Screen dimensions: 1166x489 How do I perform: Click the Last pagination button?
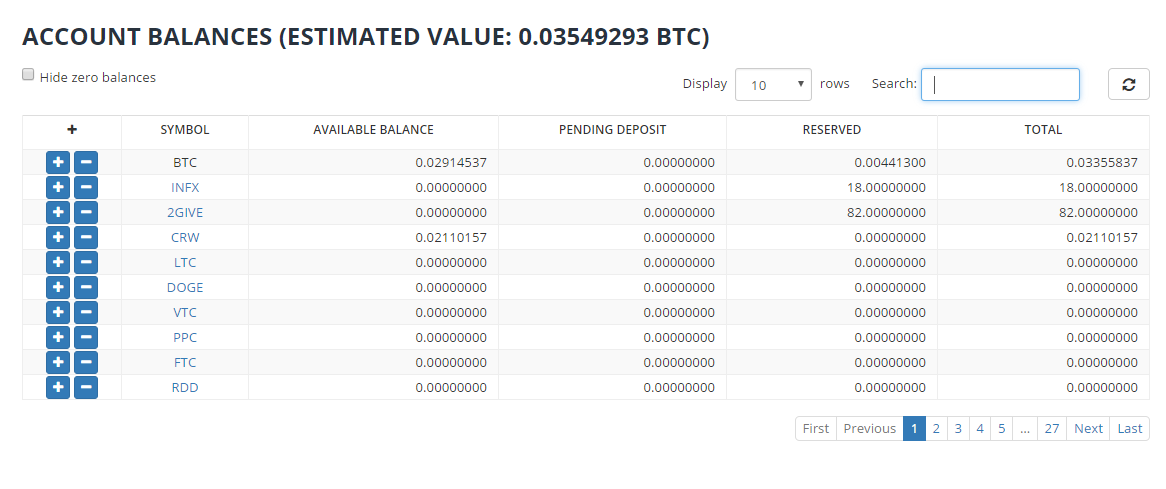coord(1130,429)
